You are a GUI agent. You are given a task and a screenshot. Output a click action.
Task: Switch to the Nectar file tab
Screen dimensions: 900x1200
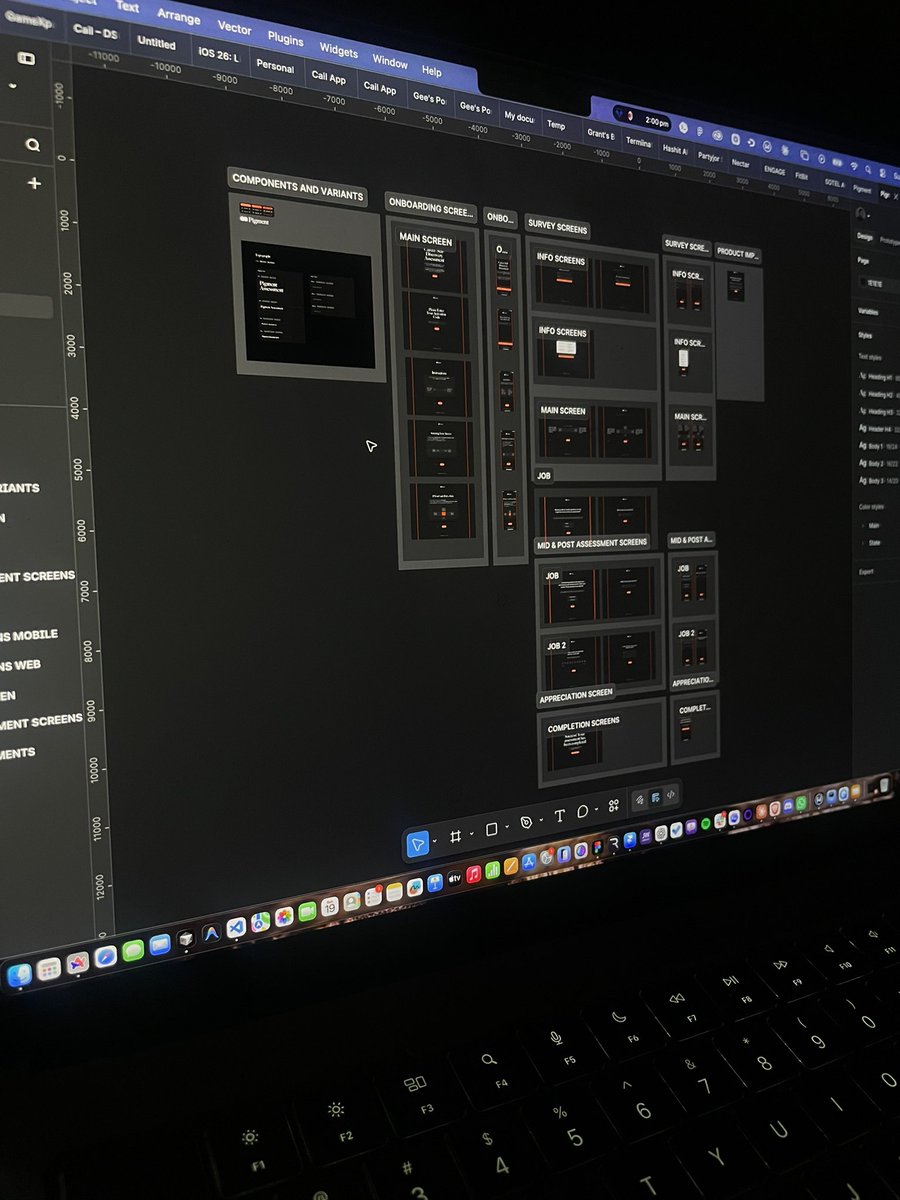740,163
